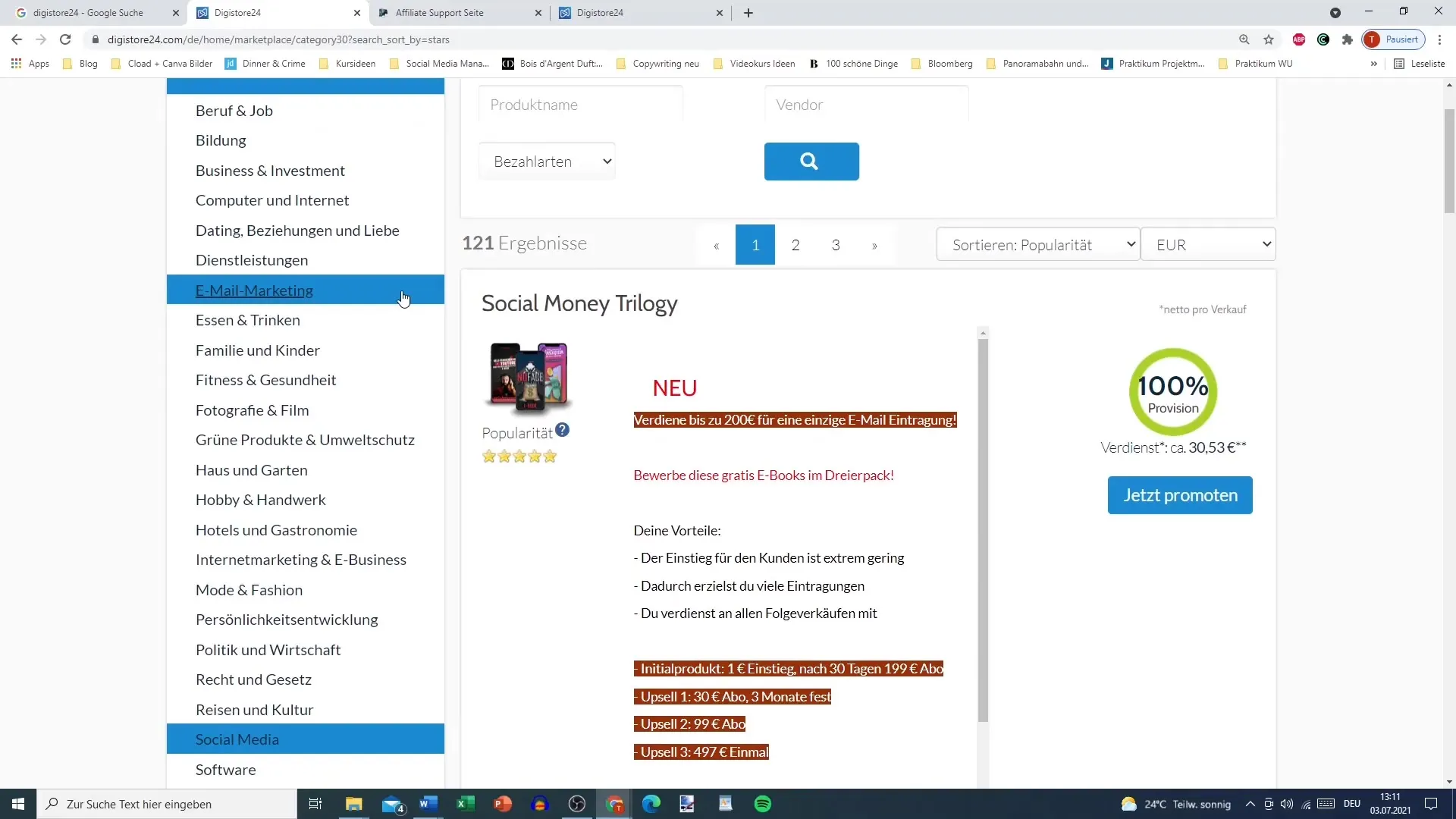Click the five-star popularity rating
This screenshot has width=1456, height=819.
click(519, 457)
